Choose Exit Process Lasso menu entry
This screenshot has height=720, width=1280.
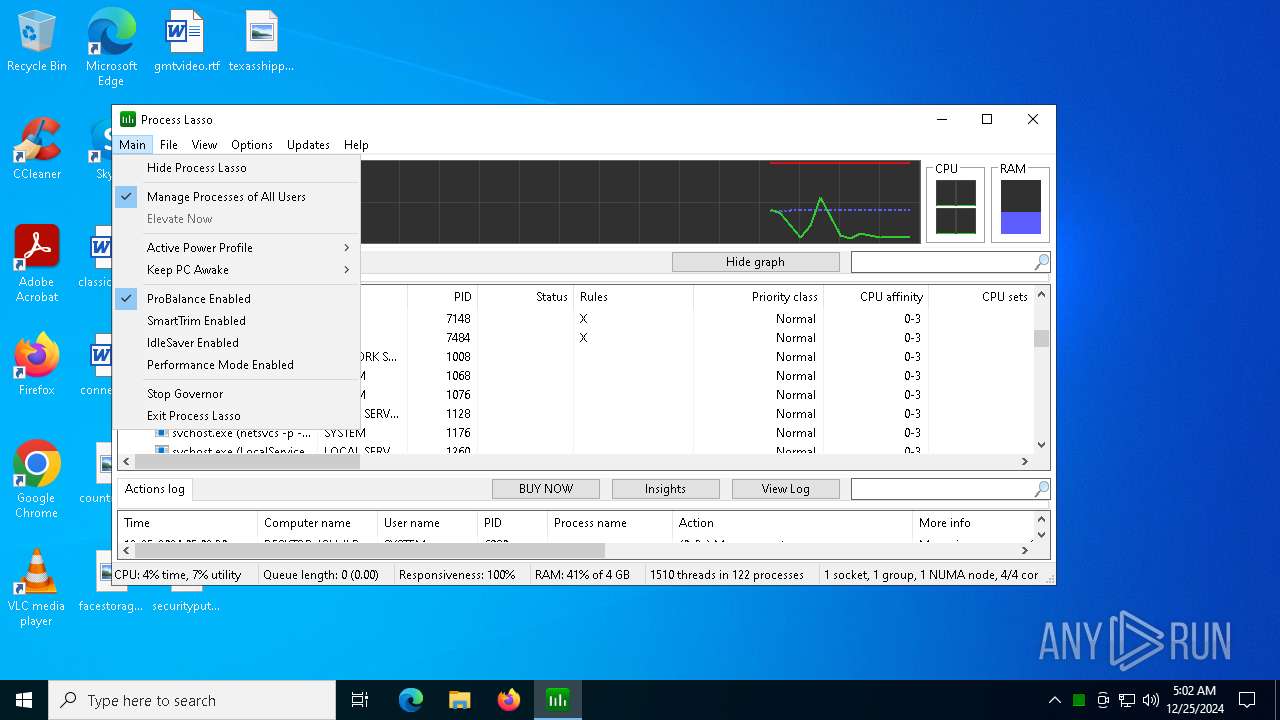pos(236,416)
